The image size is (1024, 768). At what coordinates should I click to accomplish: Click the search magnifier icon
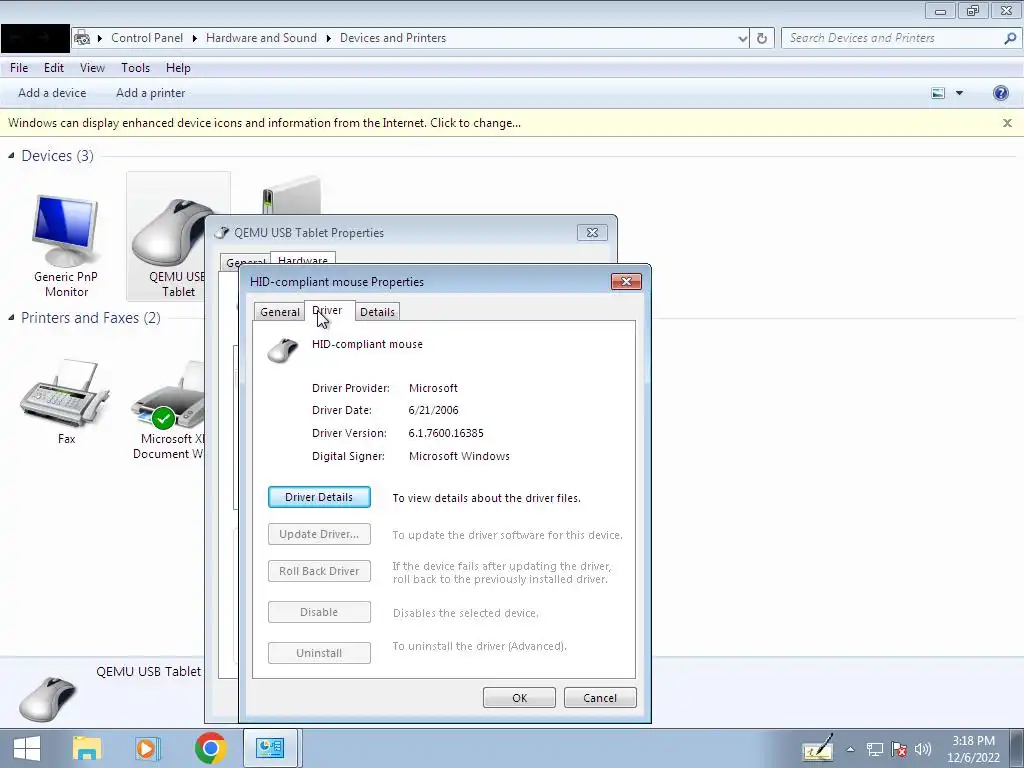pos(1010,38)
